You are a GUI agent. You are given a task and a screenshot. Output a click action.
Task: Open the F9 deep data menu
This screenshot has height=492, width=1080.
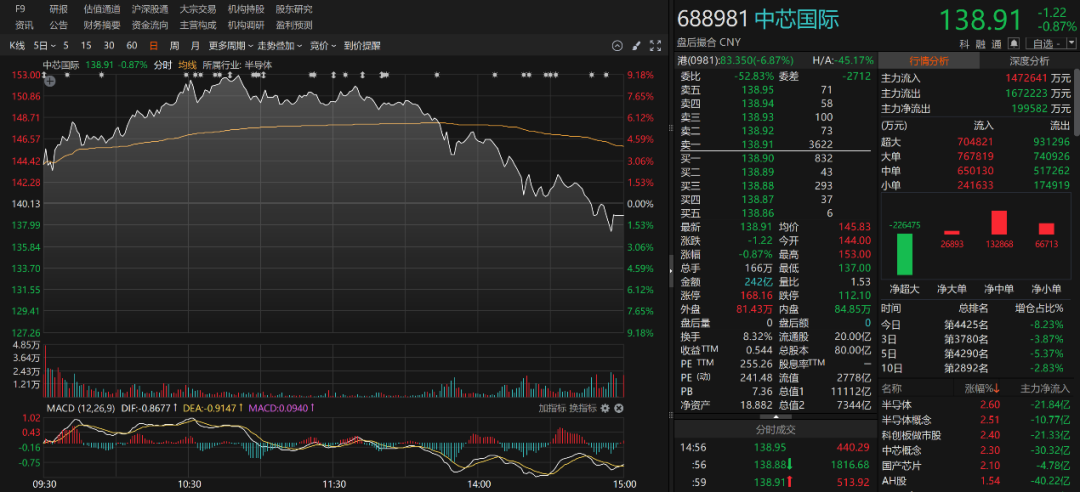[20, 9]
